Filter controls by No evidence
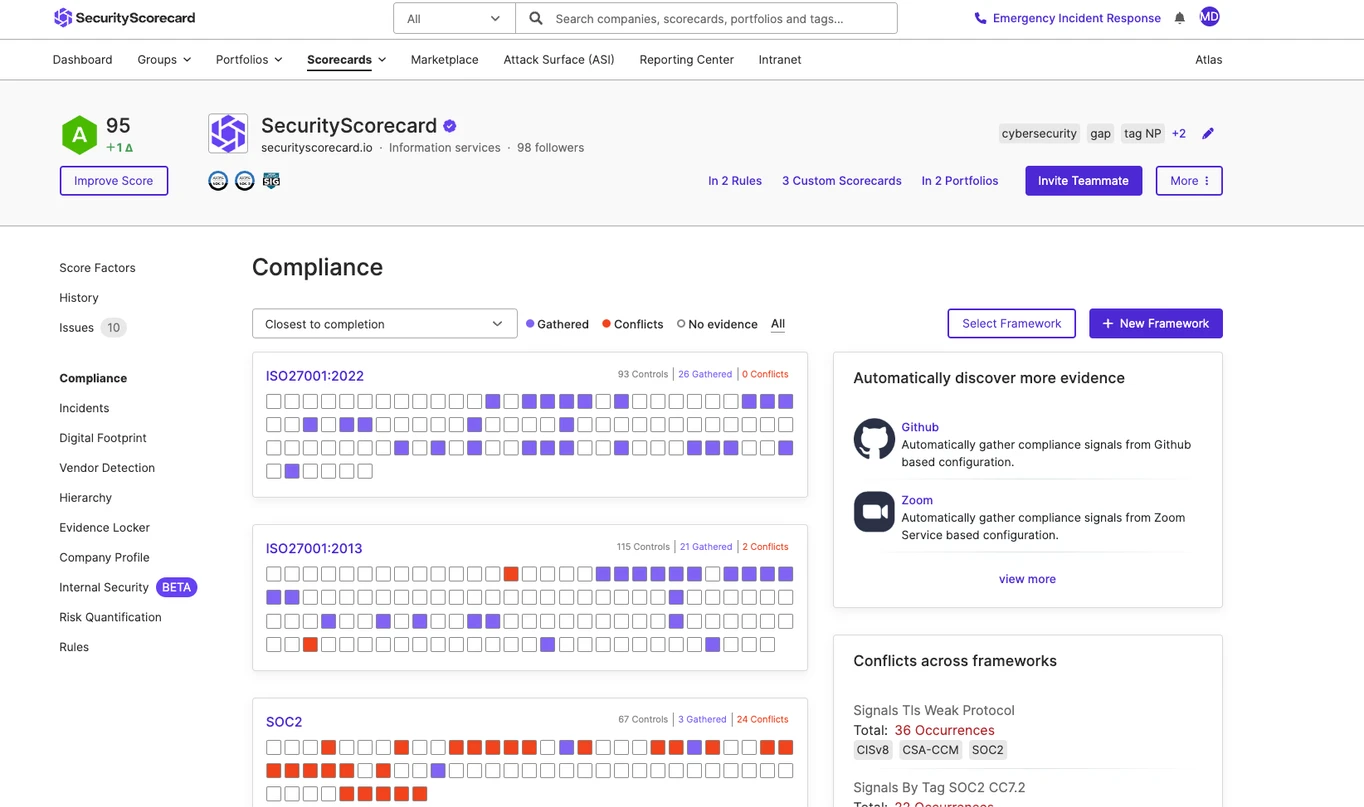The image size is (1364, 807). (717, 324)
